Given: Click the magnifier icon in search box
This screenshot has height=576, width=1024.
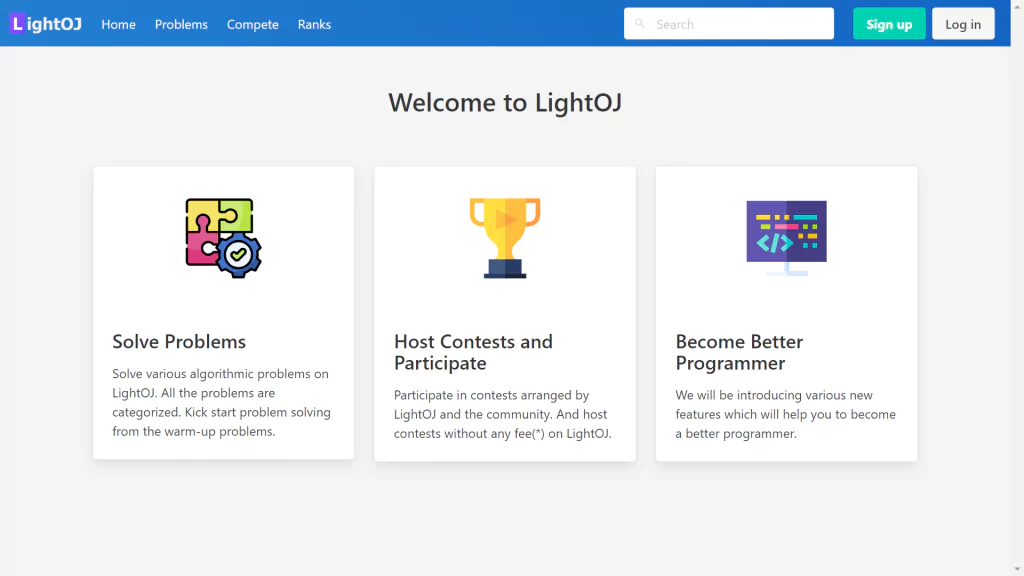Looking at the screenshot, I should (640, 24).
